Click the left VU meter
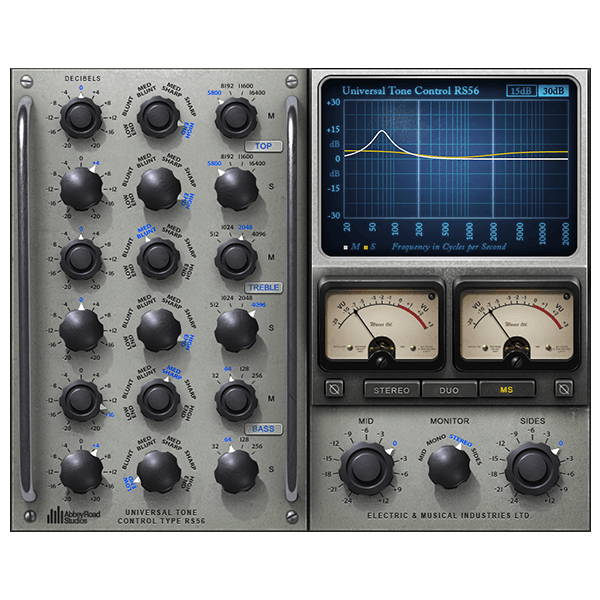Image resolution: width=600 pixels, height=600 pixels. pos(382,326)
